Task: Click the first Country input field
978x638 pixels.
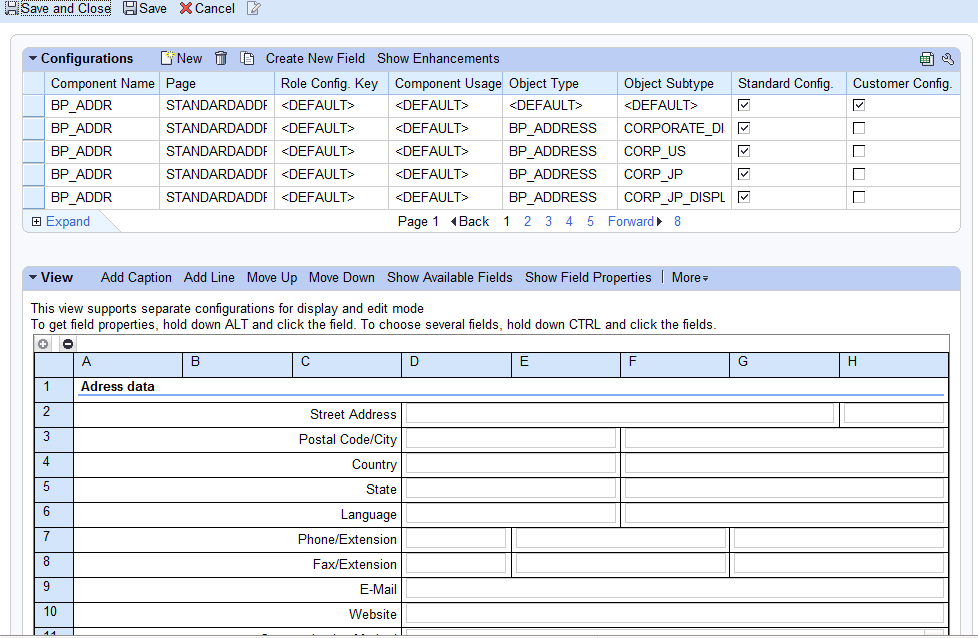Action: pyautogui.click(x=511, y=464)
